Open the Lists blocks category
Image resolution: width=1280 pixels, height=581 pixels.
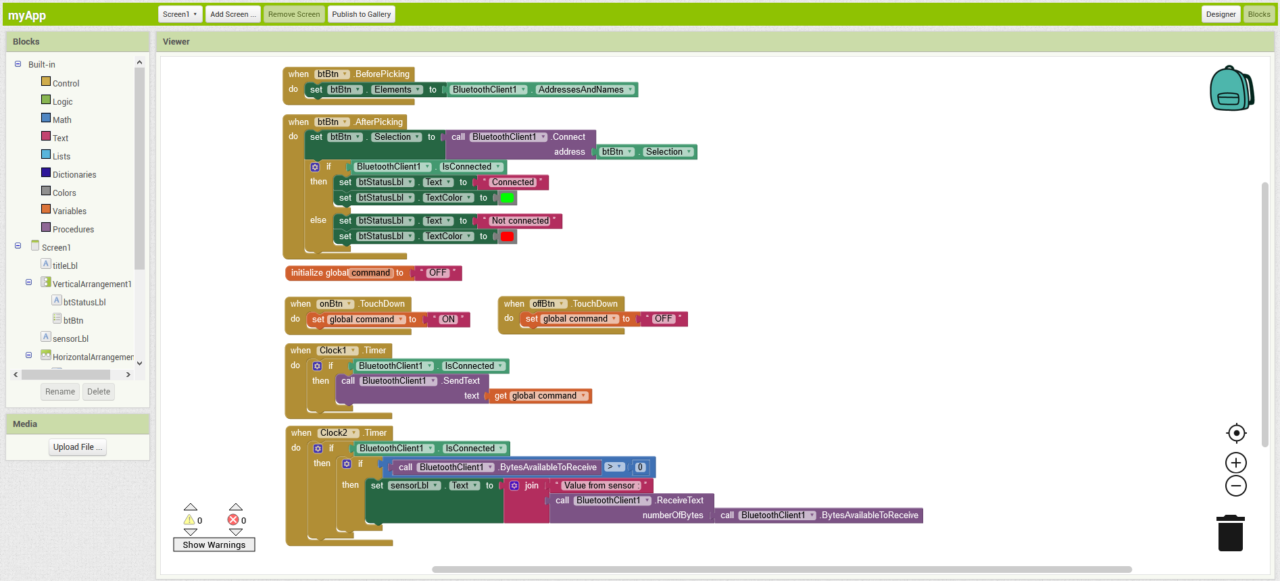[61, 156]
